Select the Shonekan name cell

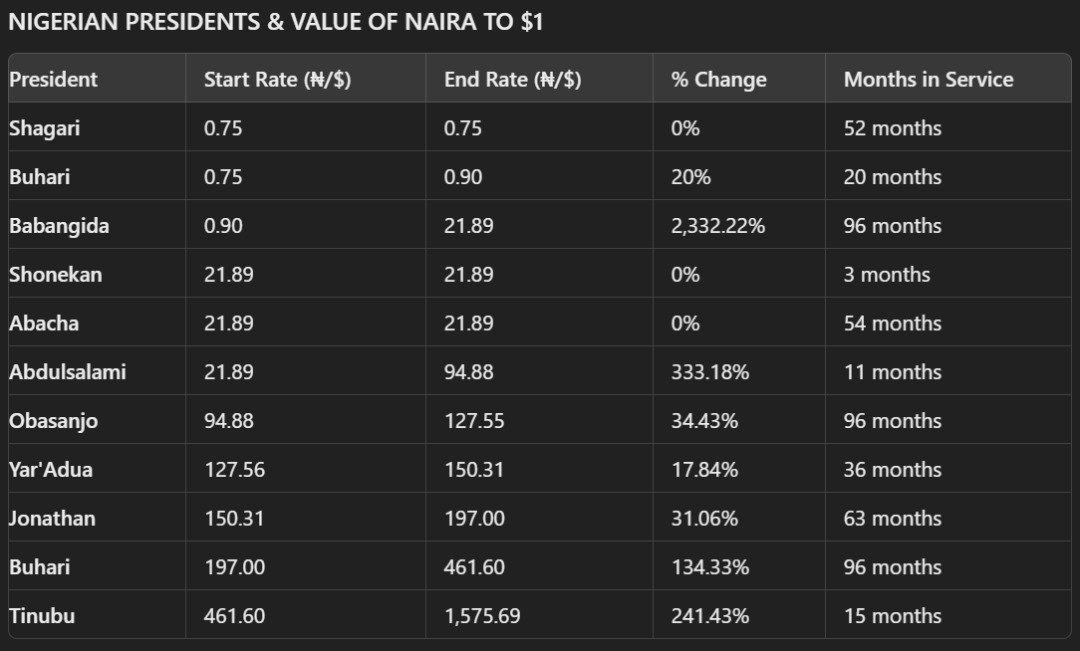55,275
